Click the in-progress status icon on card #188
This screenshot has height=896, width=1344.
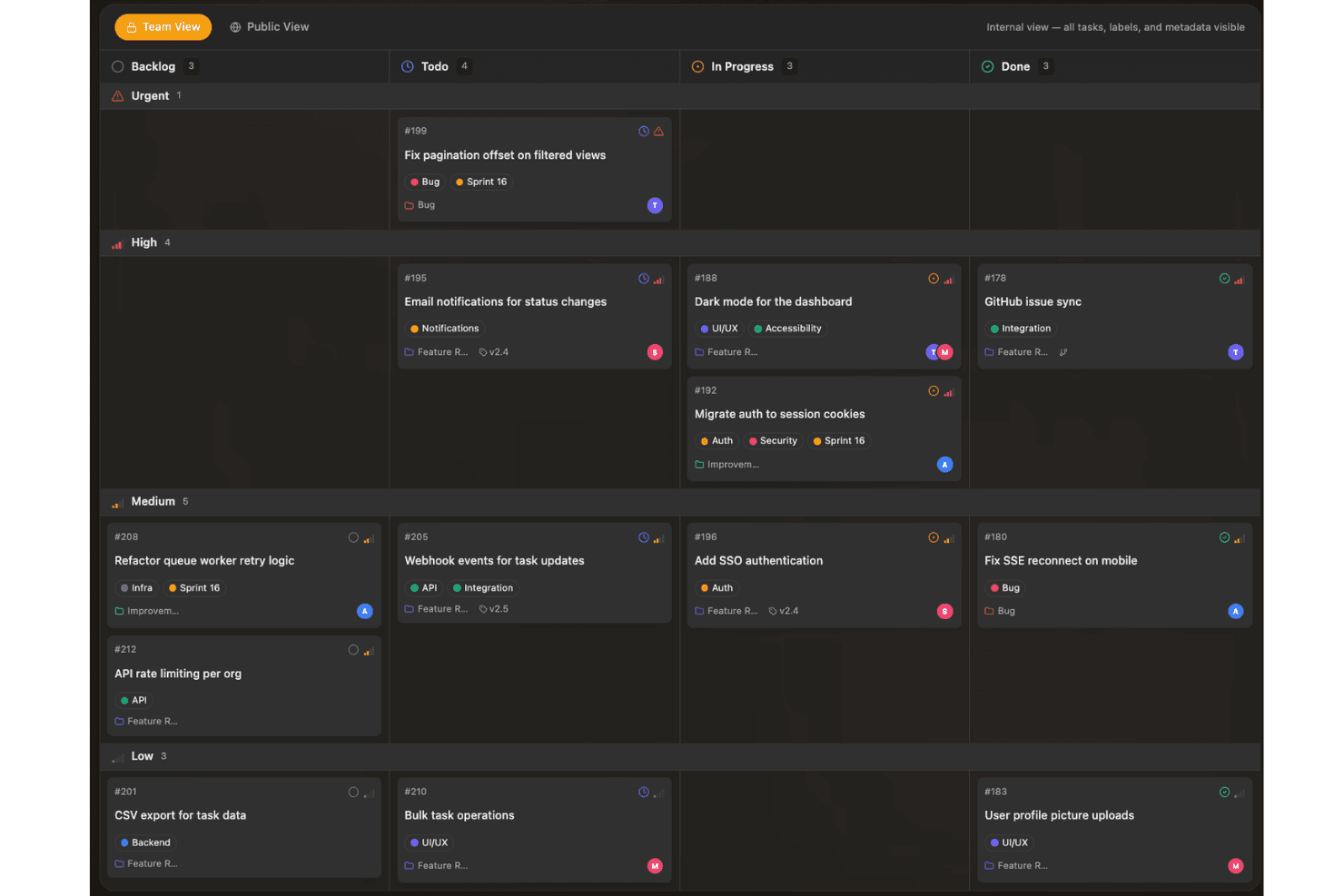(934, 279)
